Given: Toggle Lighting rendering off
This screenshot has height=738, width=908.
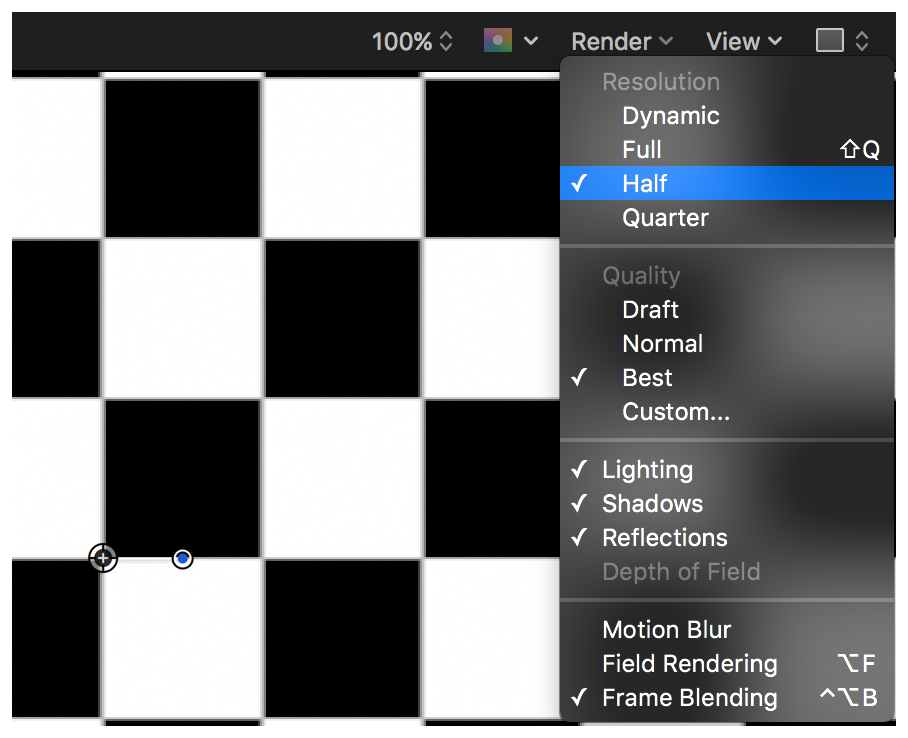Looking at the screenshot, I should pos(647,470).
